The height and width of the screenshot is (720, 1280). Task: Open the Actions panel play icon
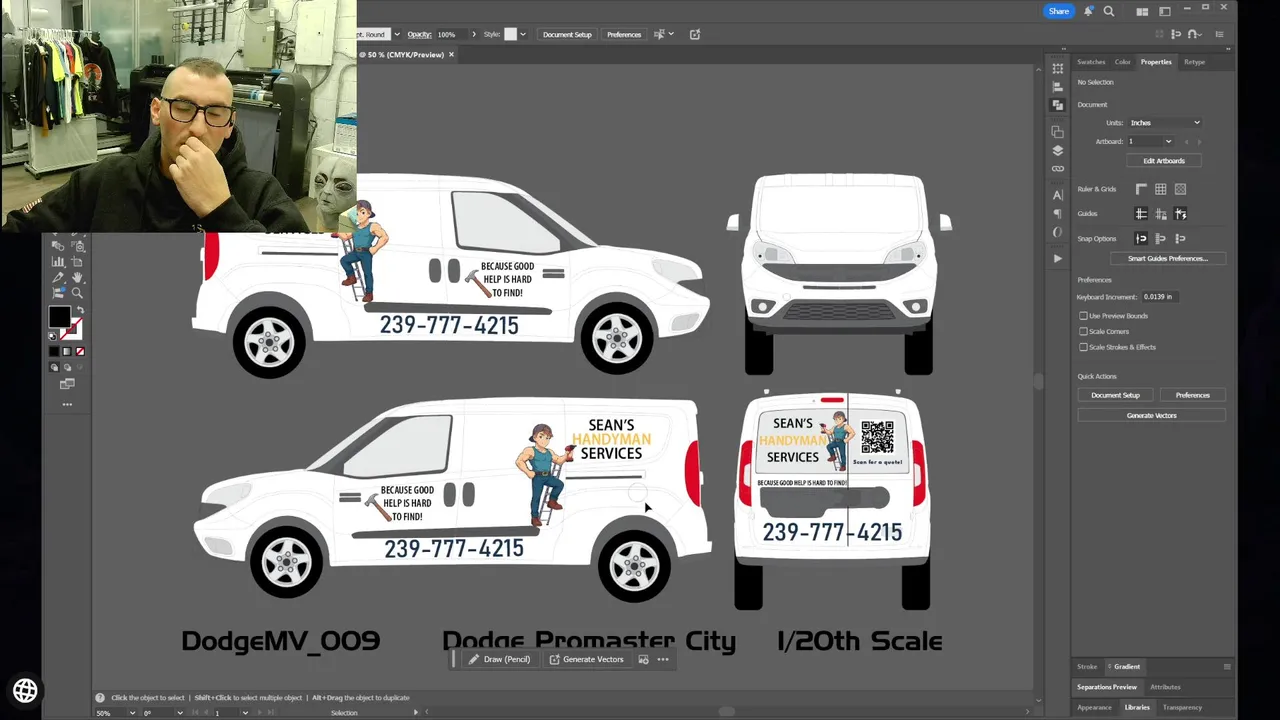(1058, 258)
